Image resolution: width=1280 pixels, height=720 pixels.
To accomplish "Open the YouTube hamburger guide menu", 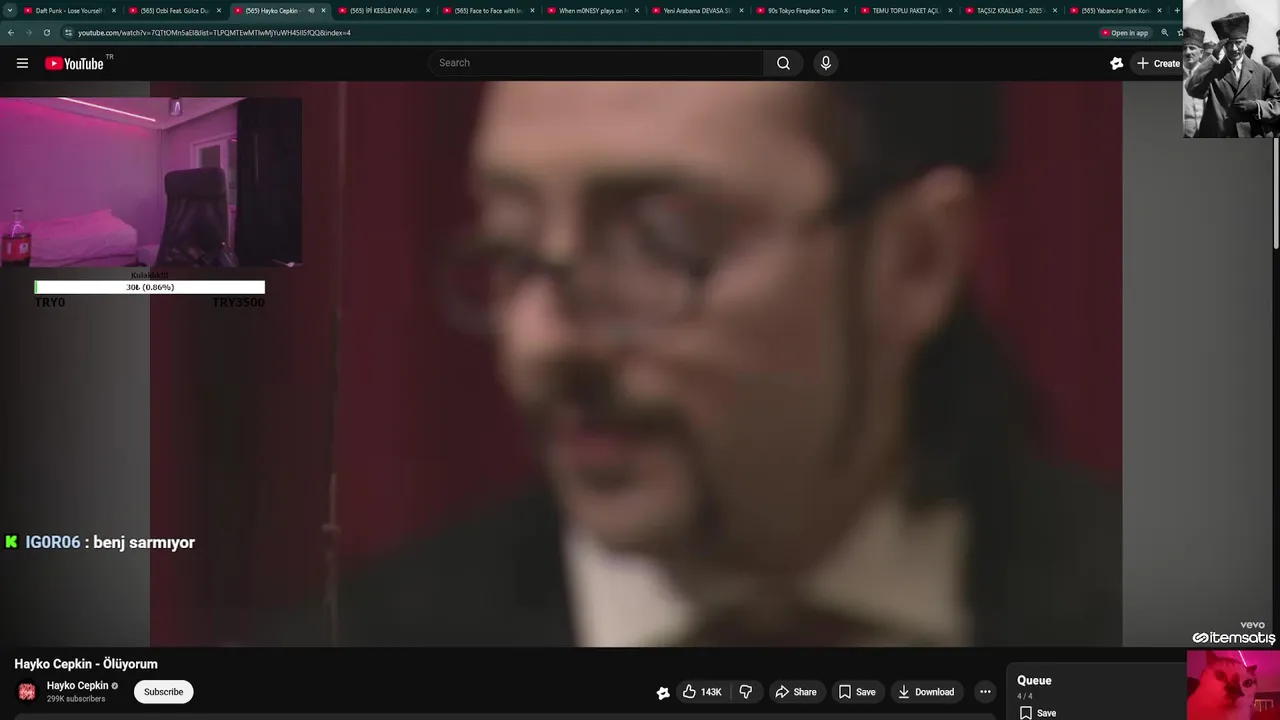I will 22,63.
